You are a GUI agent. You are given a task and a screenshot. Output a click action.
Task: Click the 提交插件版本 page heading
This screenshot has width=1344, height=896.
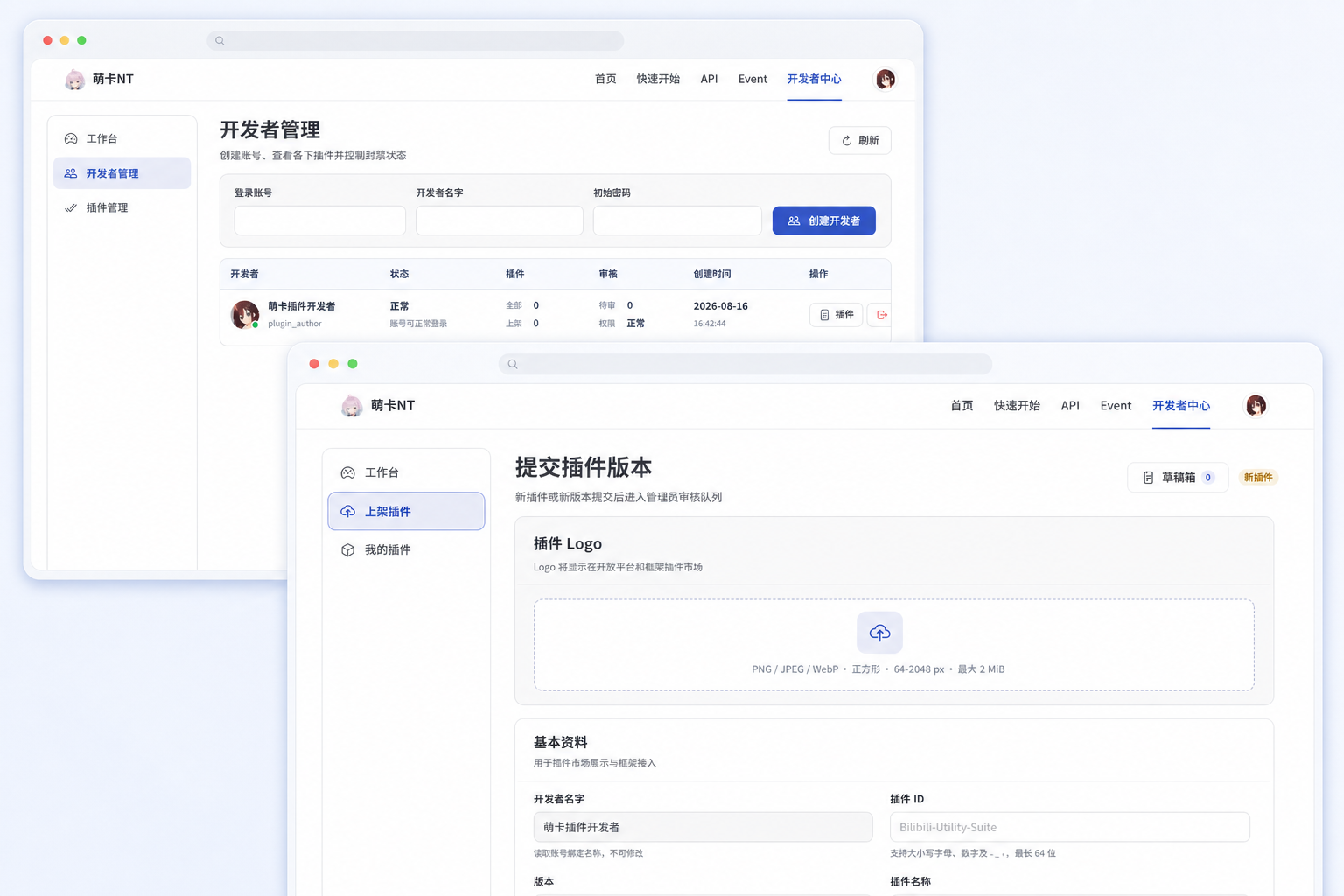(x=584, y=467)
